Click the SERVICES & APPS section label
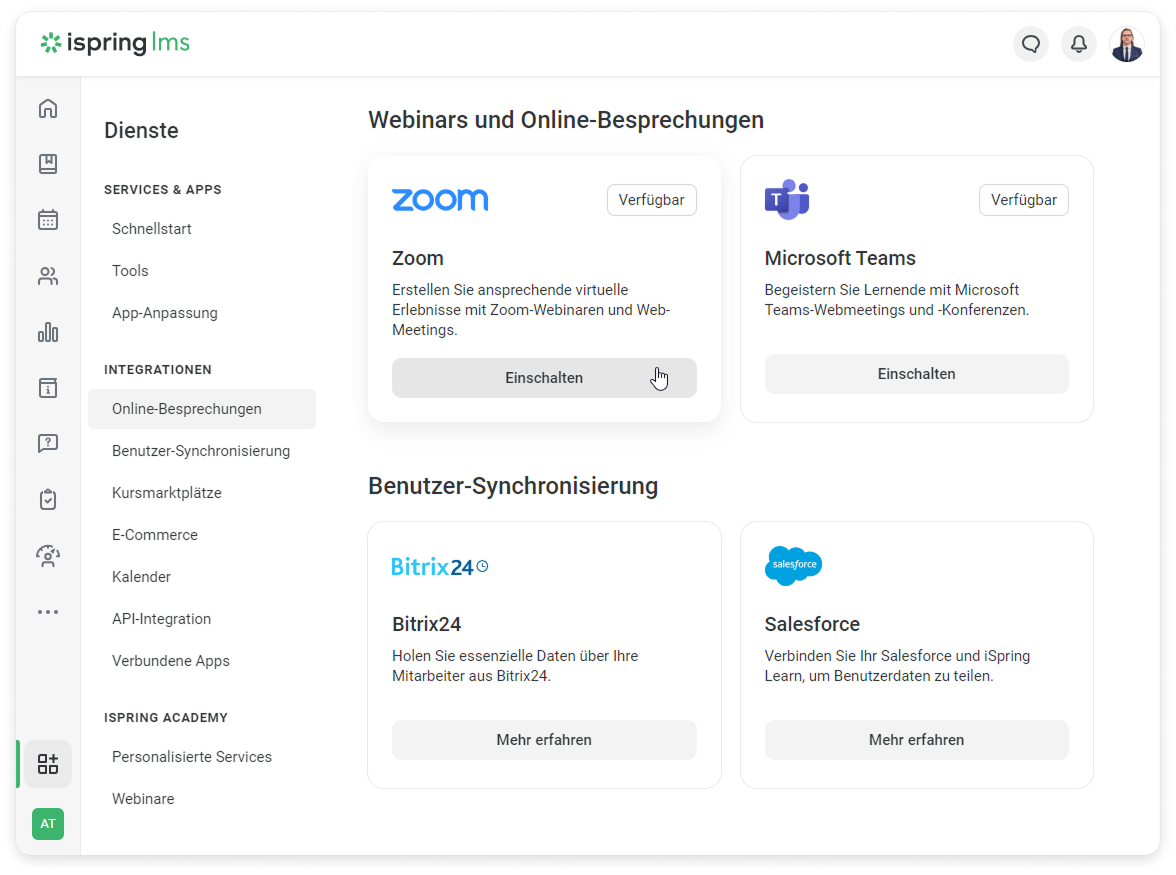This screenshot has width=1176, height=875. tap(163, 190)
